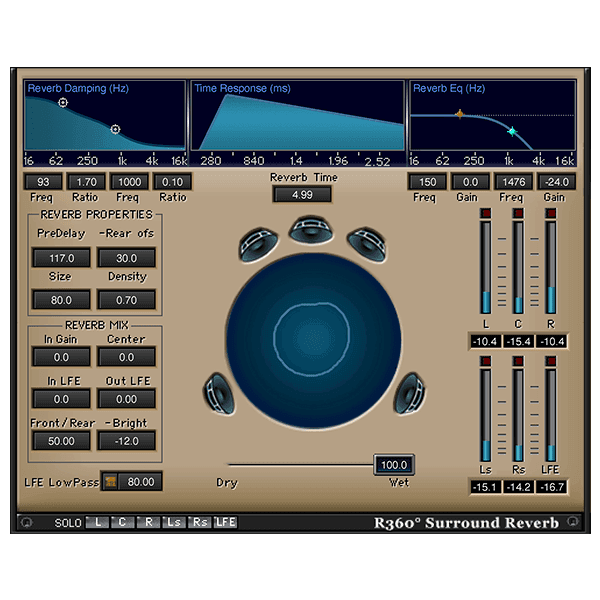
Task: Click the right surround speaker icon
Action: (x=409, y=394)
